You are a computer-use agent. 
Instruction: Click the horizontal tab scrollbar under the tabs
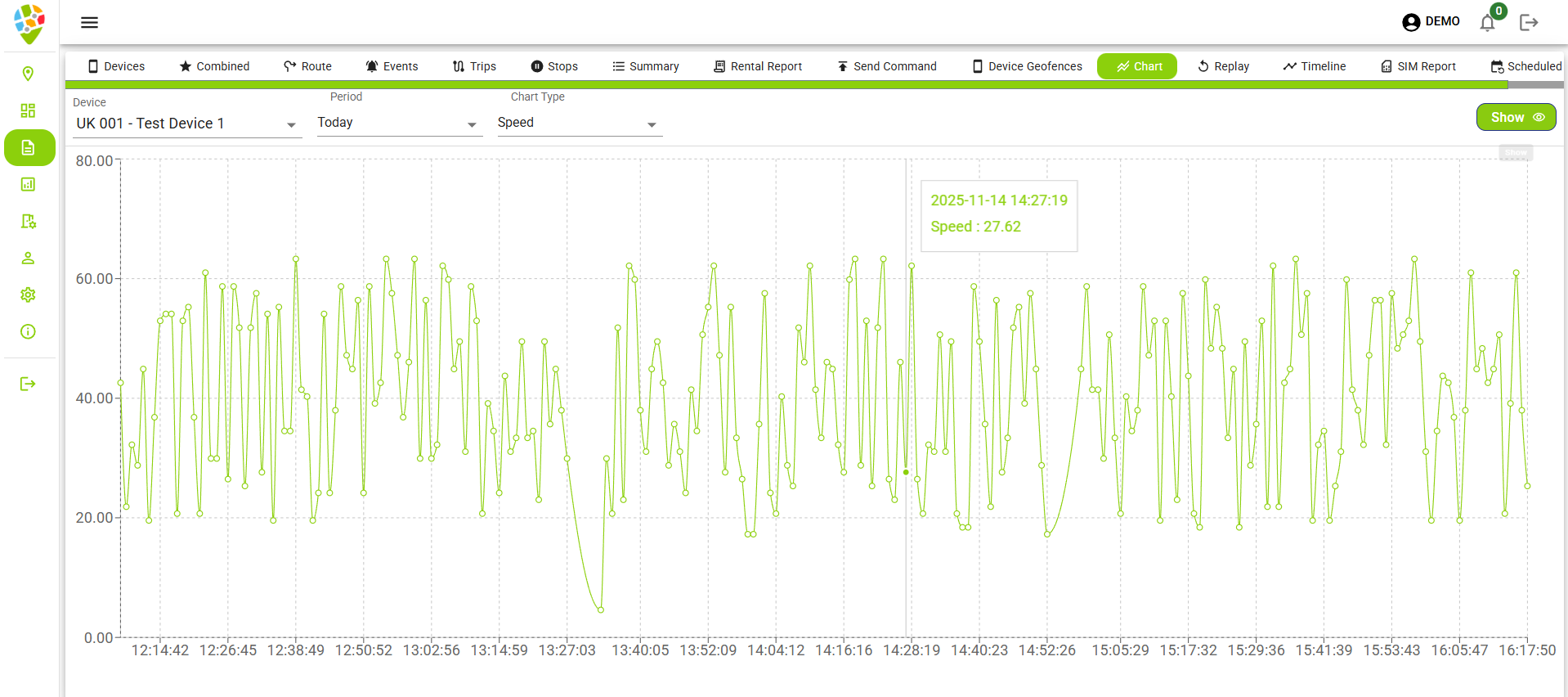click(785, 84)
